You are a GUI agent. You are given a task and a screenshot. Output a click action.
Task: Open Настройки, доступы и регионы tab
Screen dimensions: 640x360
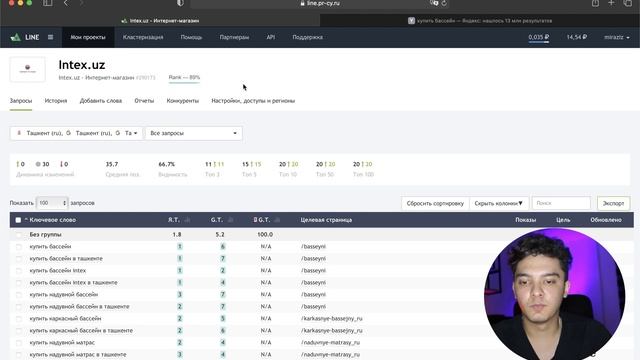click(253, 101)
